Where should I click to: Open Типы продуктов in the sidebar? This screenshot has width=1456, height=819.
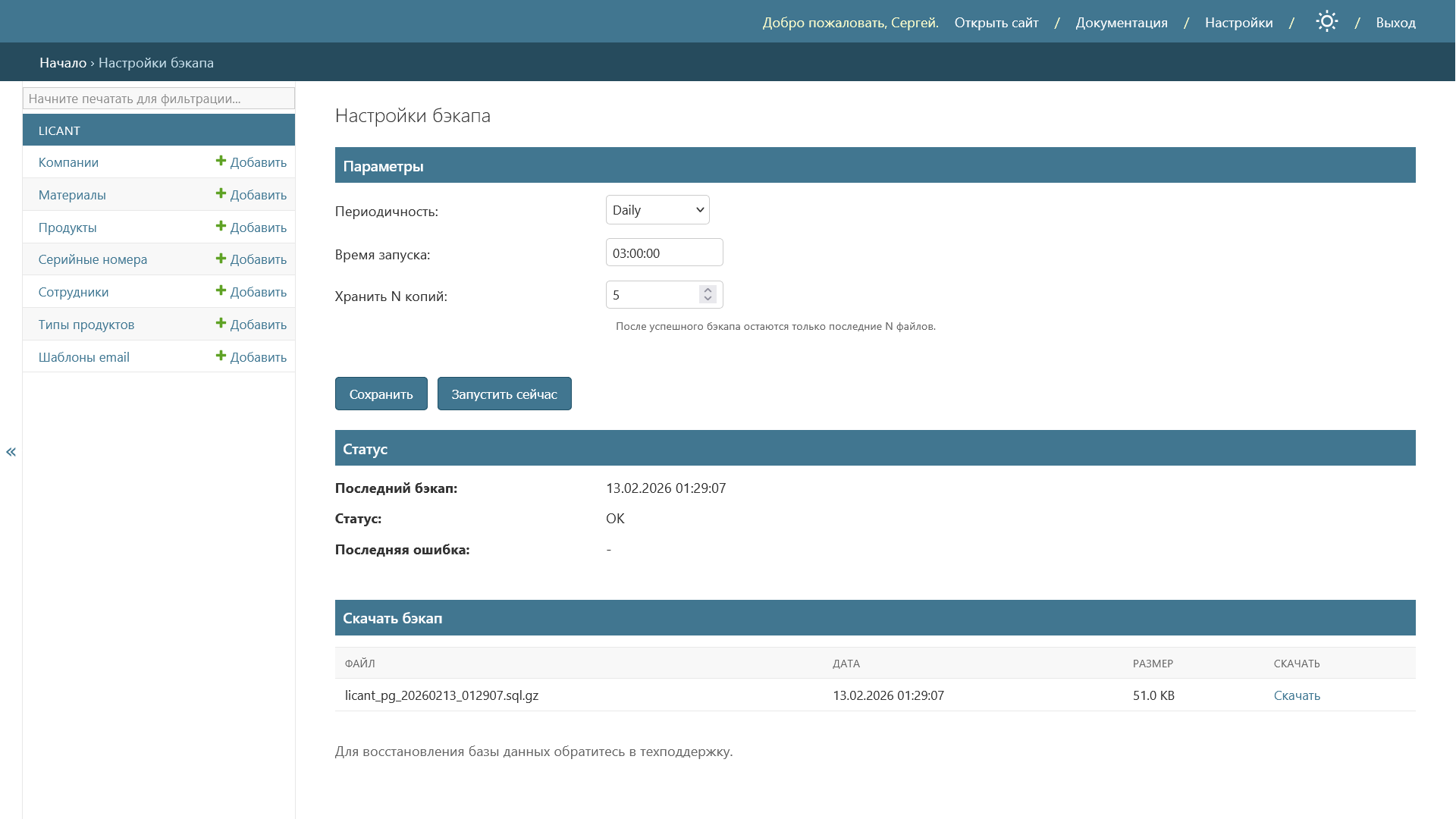click(x=86, y=325)
